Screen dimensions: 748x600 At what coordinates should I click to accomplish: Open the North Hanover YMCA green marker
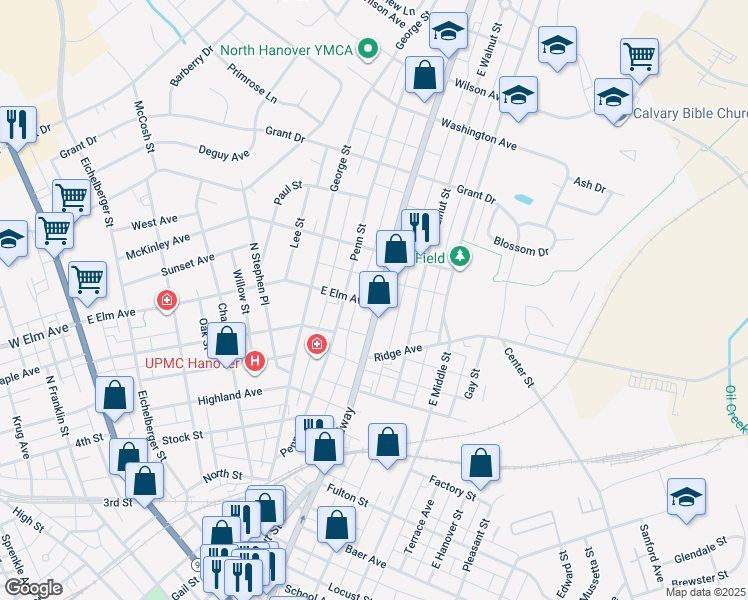point(368,49)
